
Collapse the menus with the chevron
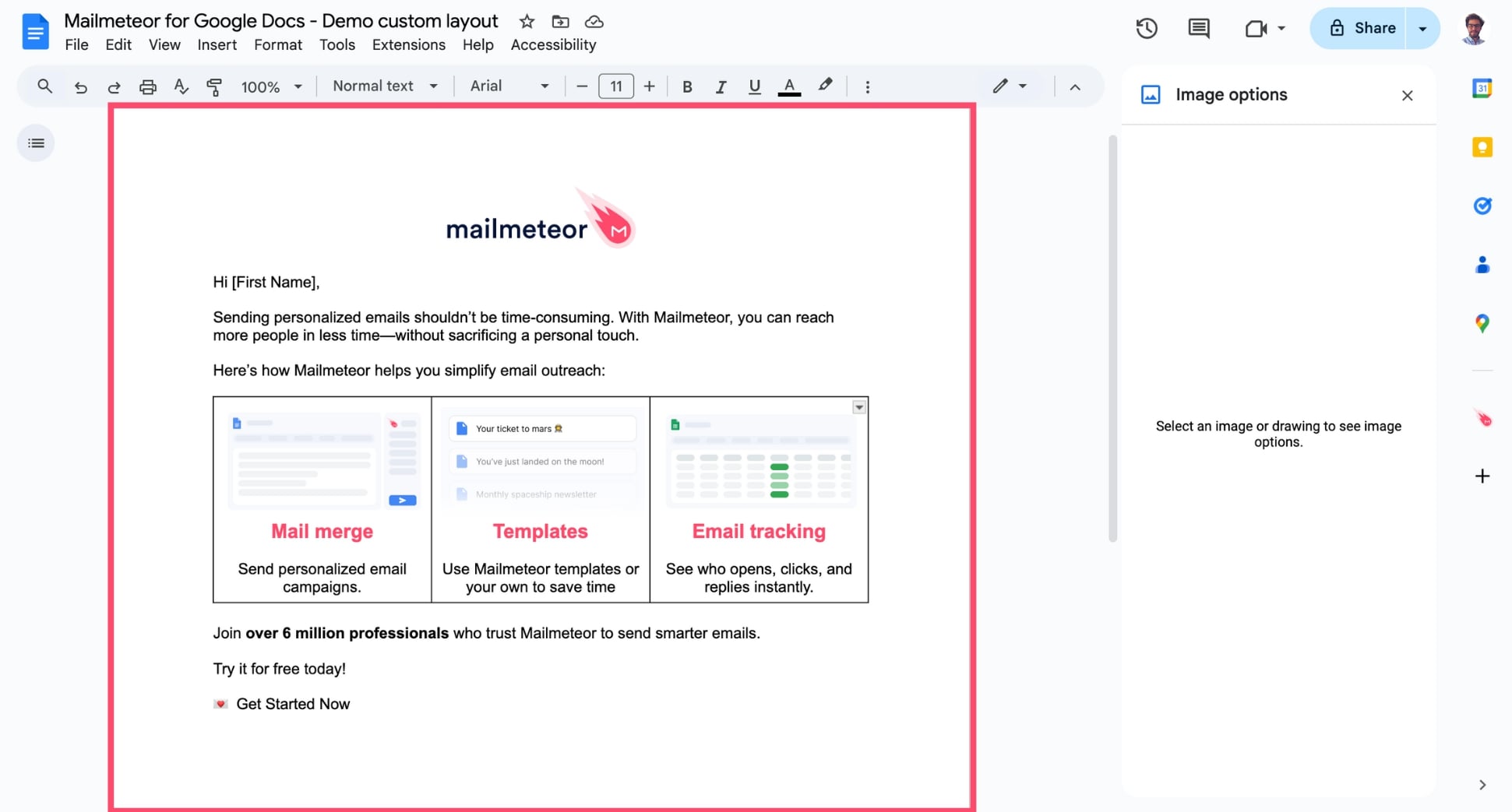click(x=1074, y=86)
